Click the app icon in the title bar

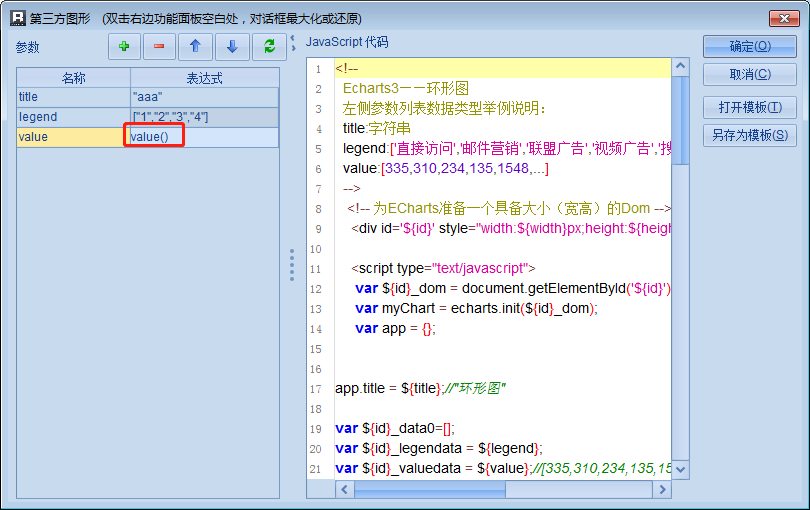[17, 18]
